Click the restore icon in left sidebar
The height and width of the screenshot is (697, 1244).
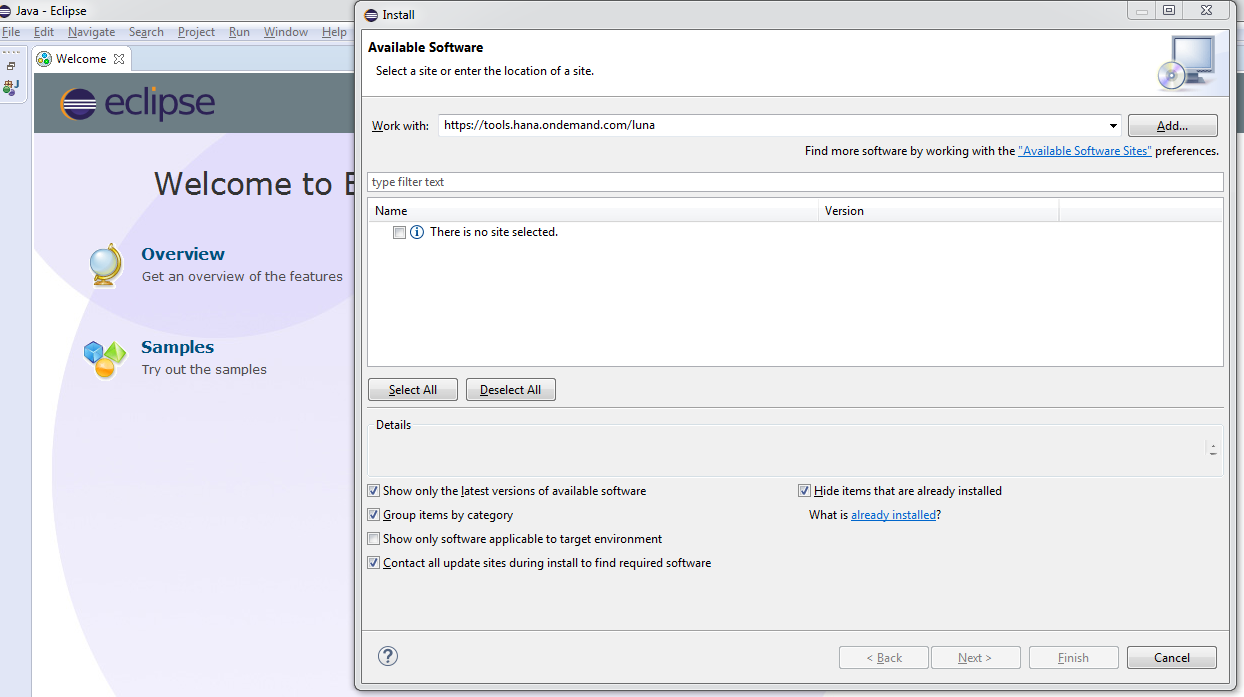pyautogui.click(x=11, y=66)
